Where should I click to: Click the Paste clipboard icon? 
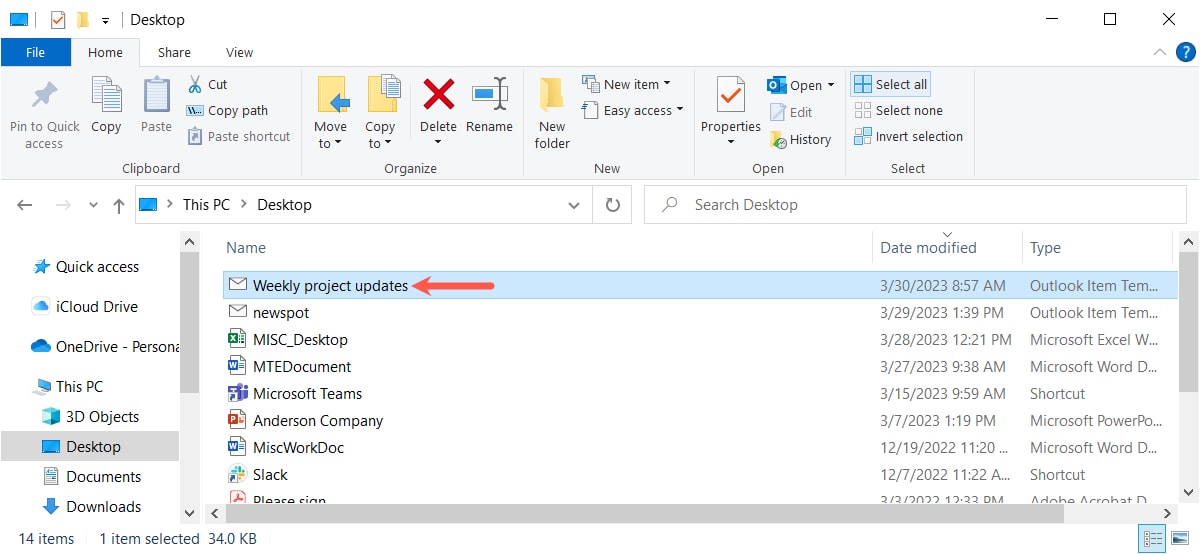tap(156, 95)
